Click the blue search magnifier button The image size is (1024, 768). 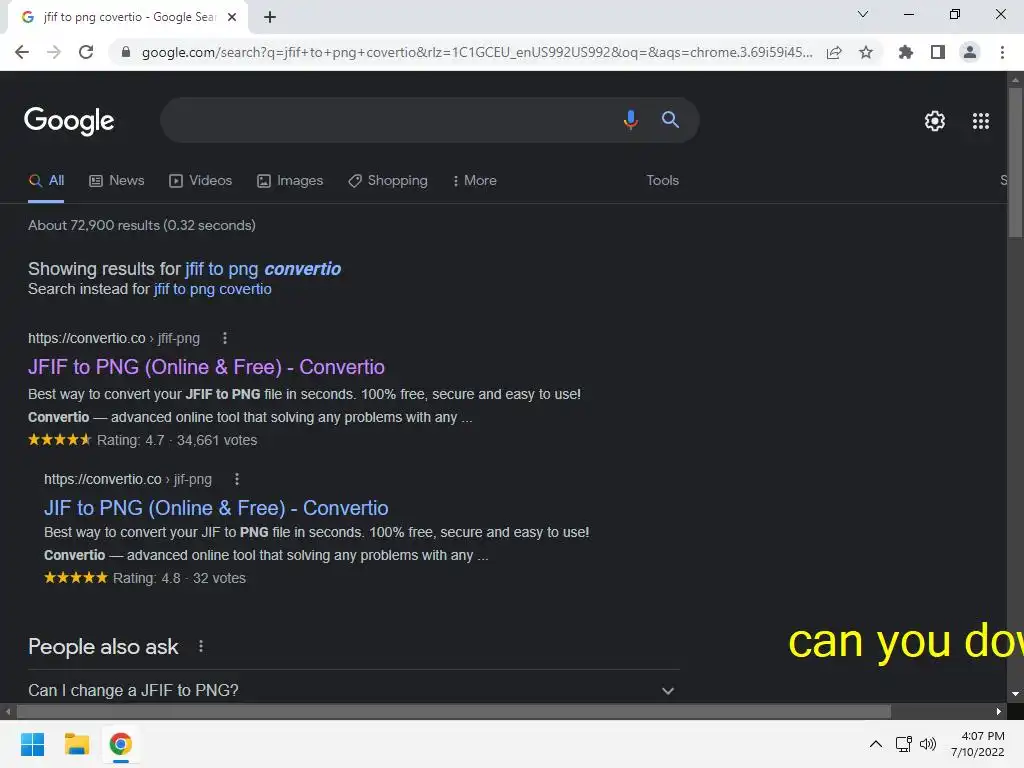click(670, 120)
